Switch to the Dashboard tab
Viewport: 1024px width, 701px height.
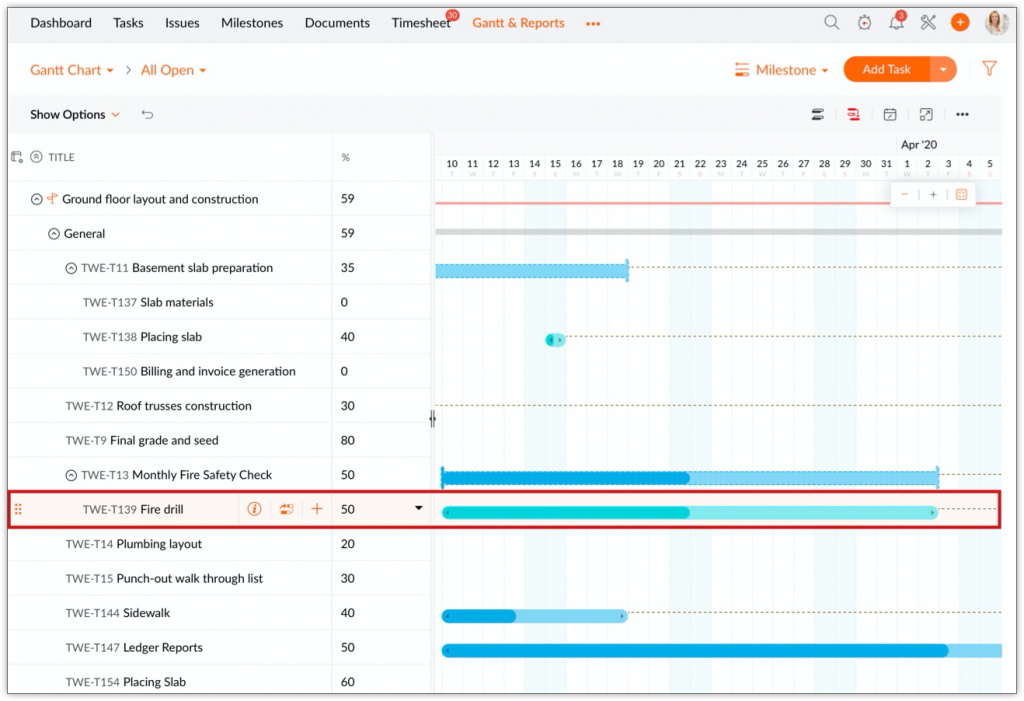click(60, 22)
